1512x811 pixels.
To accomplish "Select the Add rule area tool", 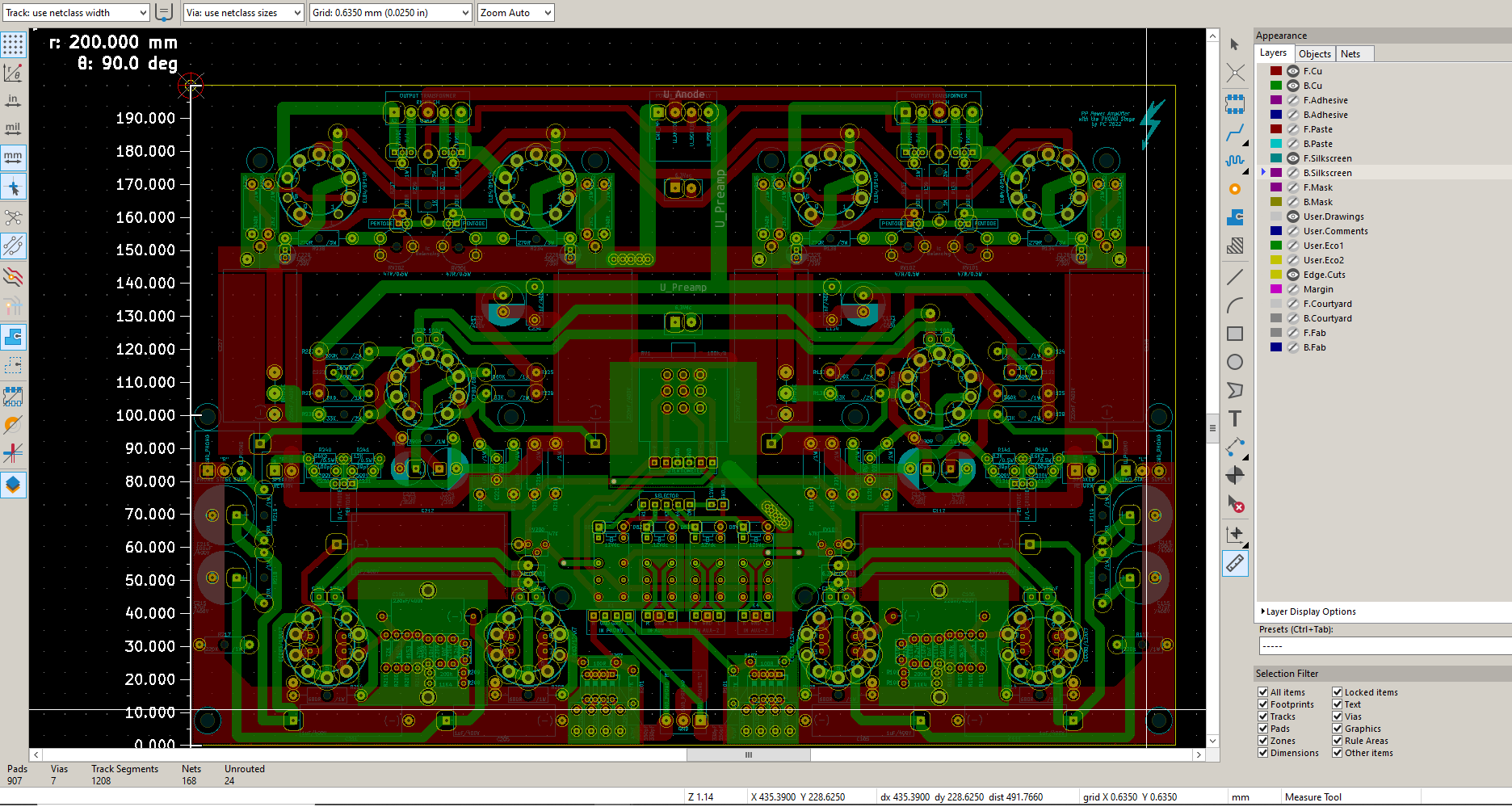I will (x=1235, y=246).
